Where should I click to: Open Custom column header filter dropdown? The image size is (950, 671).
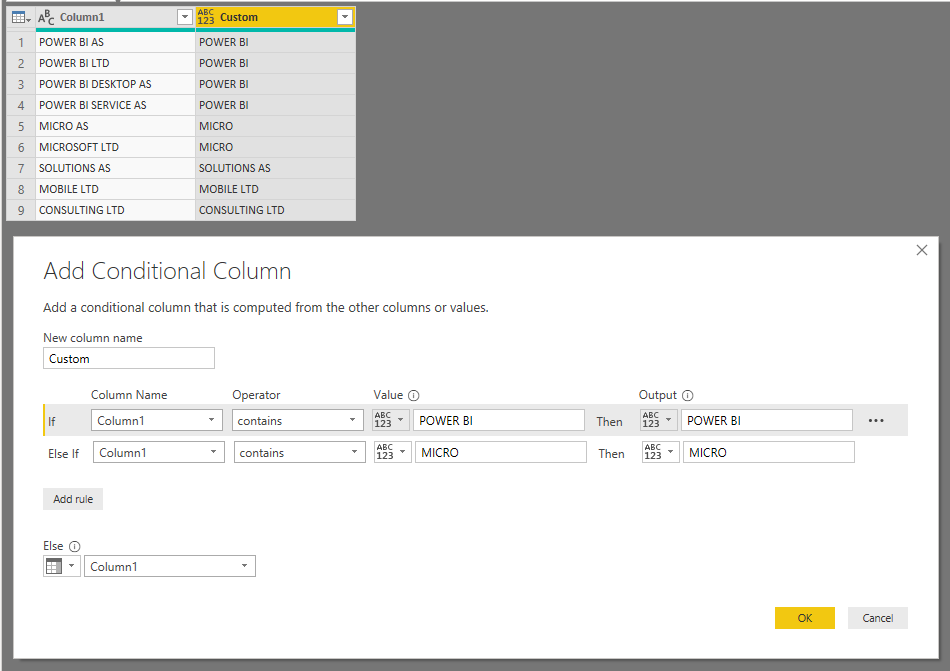pos(345,17)
